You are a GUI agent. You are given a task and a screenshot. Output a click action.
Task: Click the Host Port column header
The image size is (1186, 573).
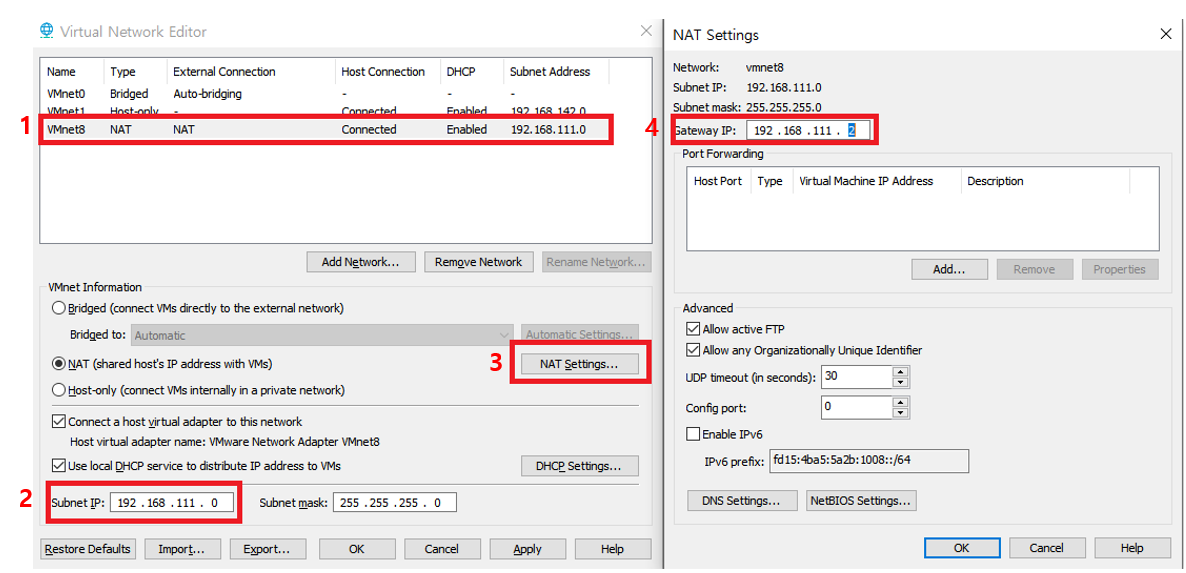tap(719, 181)
